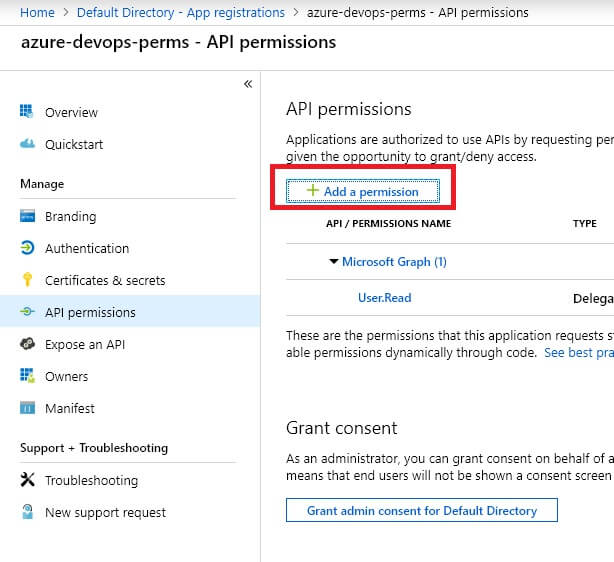The width and height of the screenshot is (614, 562).
Task: Open the Microsoft Graph (1) link
Action: click(x=394, y=261)
